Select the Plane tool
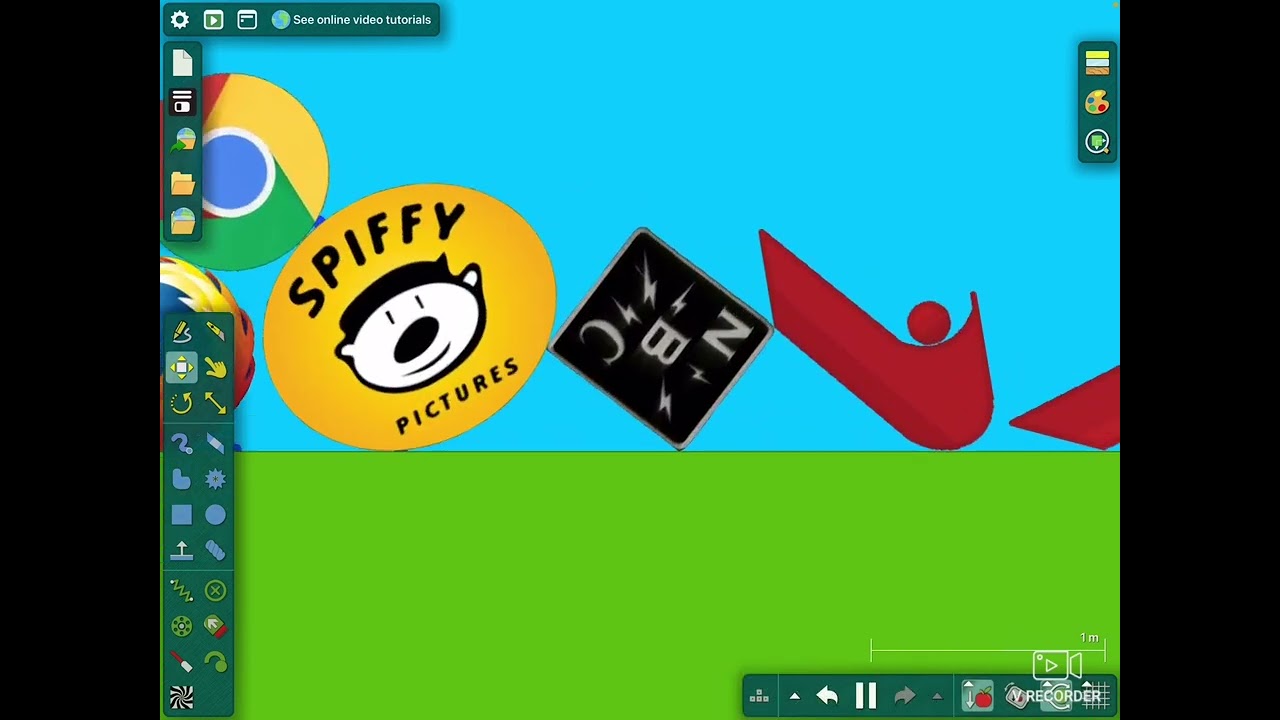Viewport: 1280px width, 720px height. (x=181, y=550)
